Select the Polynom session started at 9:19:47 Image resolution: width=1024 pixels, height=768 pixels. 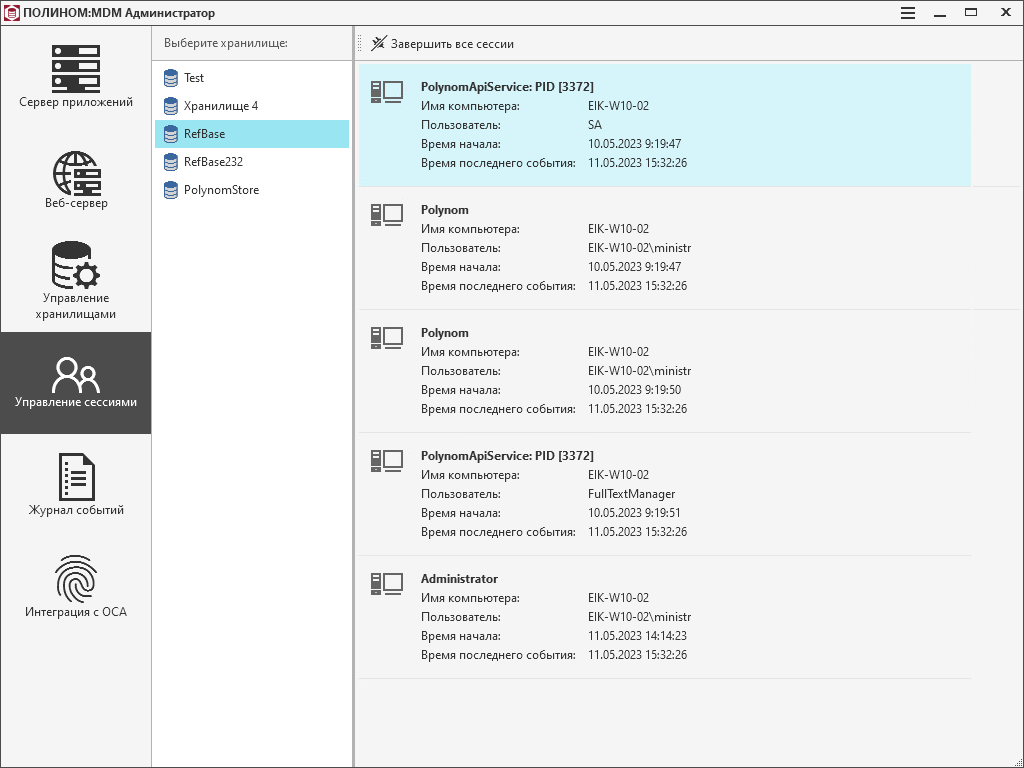664,248
